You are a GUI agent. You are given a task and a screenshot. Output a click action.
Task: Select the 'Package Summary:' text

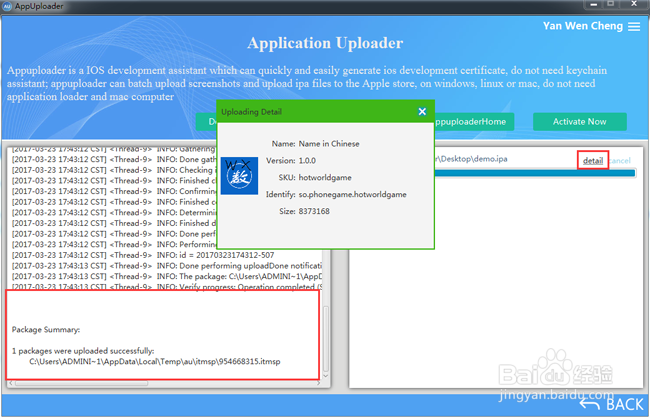pos(46,330)
